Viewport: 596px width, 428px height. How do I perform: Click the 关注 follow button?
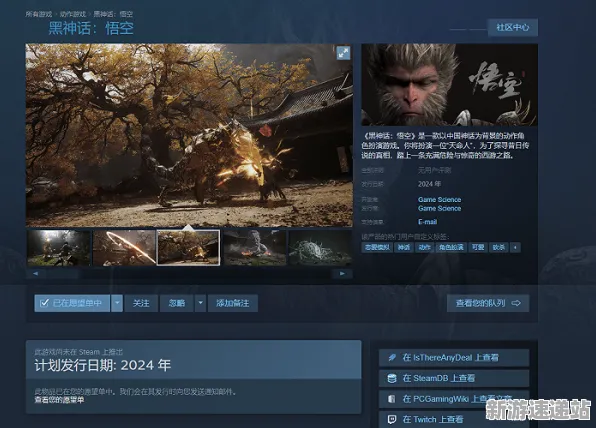[x=141, y=303]
